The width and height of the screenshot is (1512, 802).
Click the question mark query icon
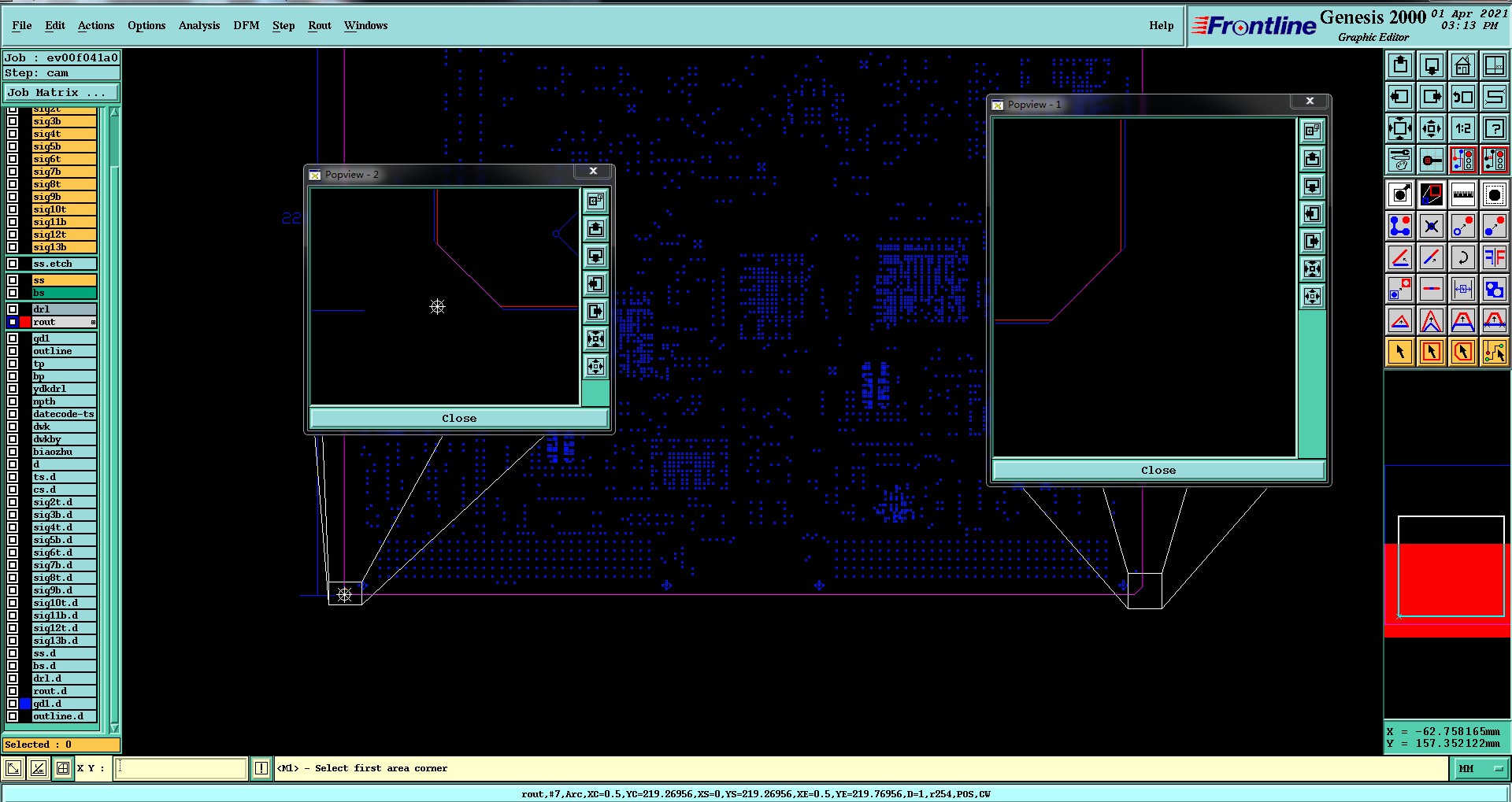point(1495,128)
